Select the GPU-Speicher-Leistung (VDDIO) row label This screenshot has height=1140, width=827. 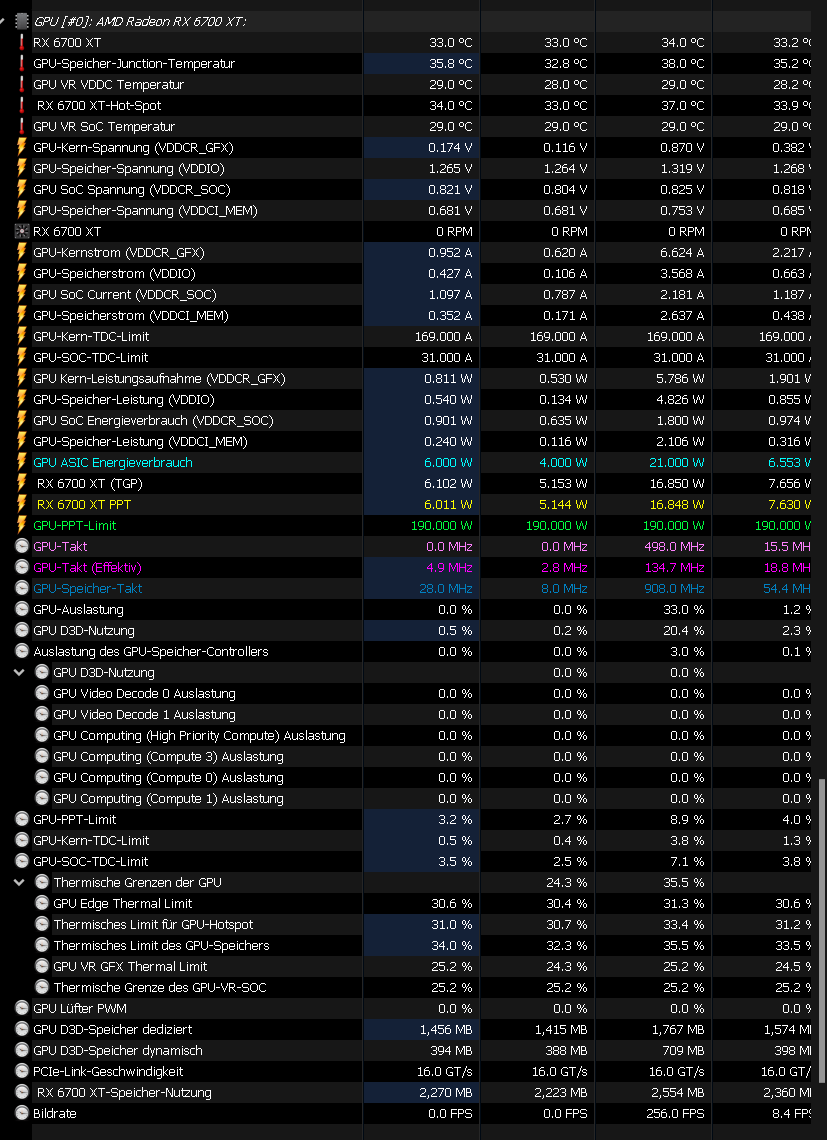pyautogui.click(x=124, y=400)
